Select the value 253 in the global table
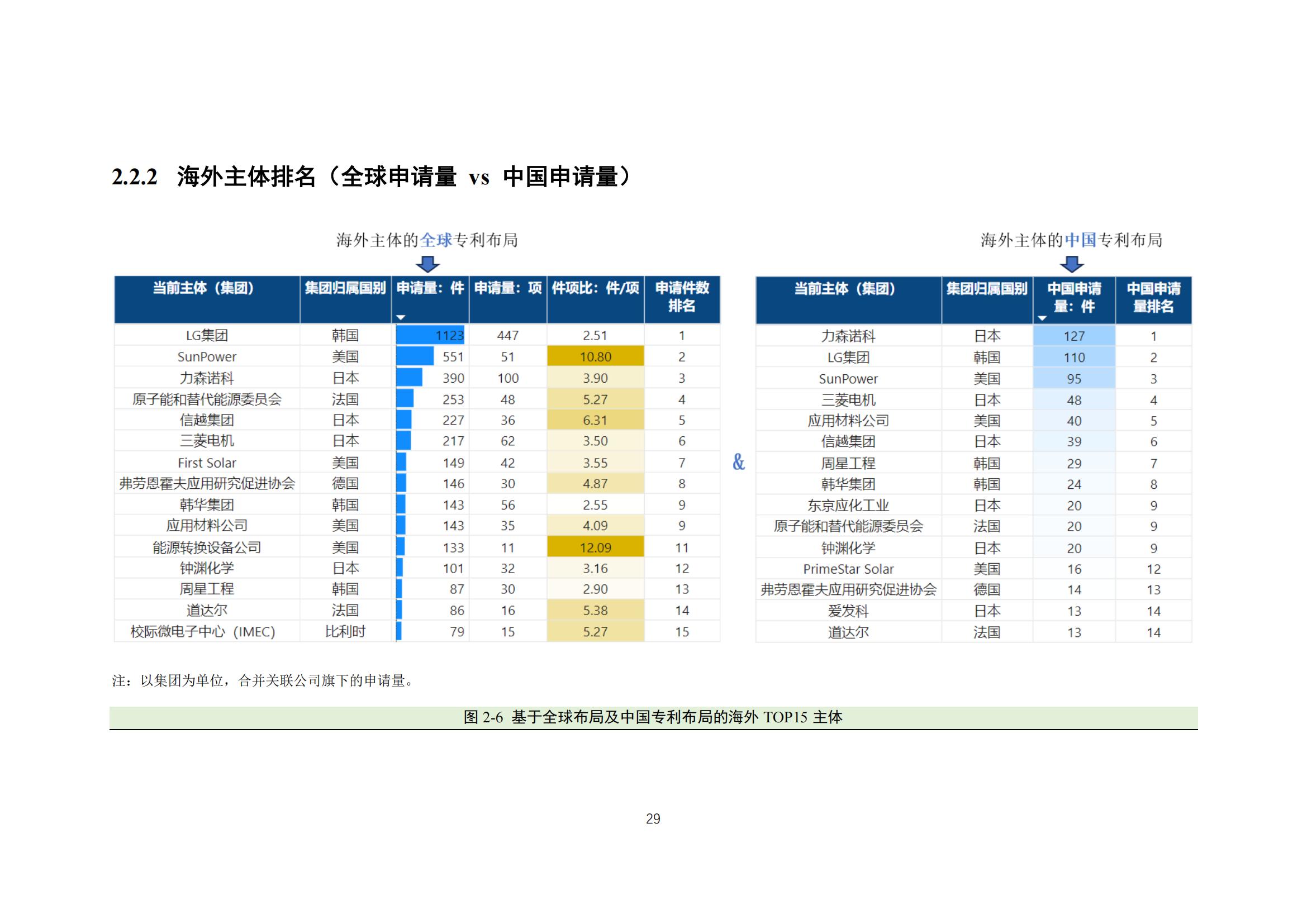 pos(453,399)
